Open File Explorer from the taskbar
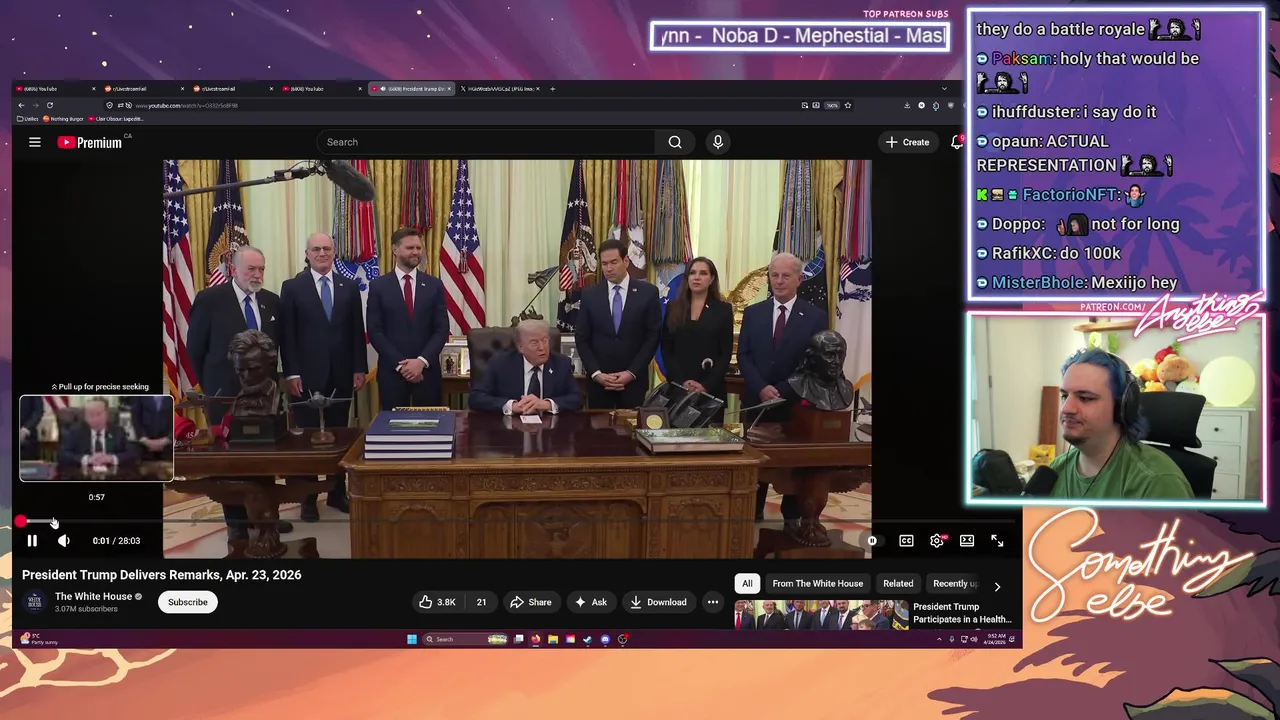1280x720 pixels. click(553, 639)
